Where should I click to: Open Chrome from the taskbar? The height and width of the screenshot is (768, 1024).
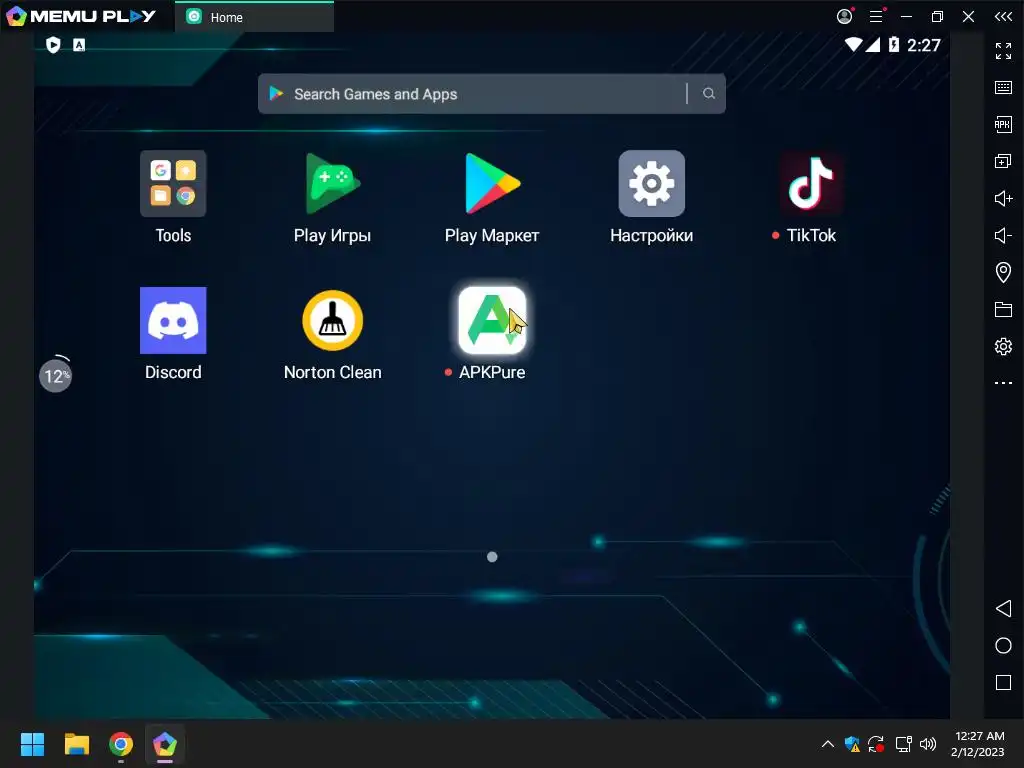pos(121,744)
